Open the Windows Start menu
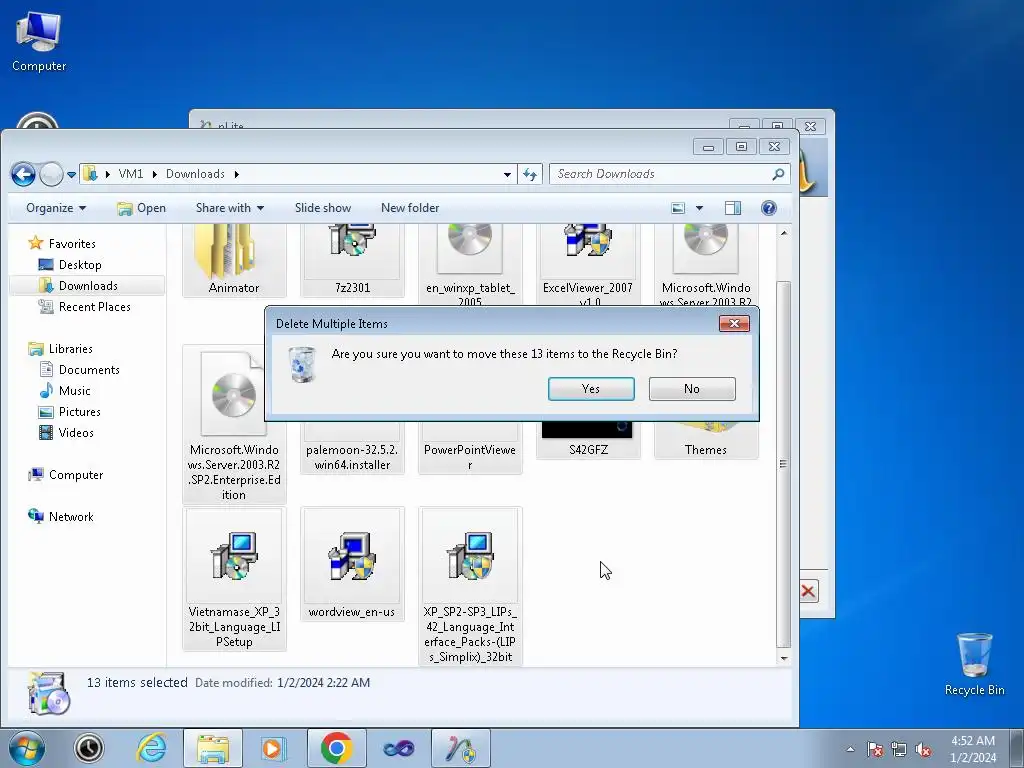The height and width of the screenshot is (768, 1024). pos(26,748)
